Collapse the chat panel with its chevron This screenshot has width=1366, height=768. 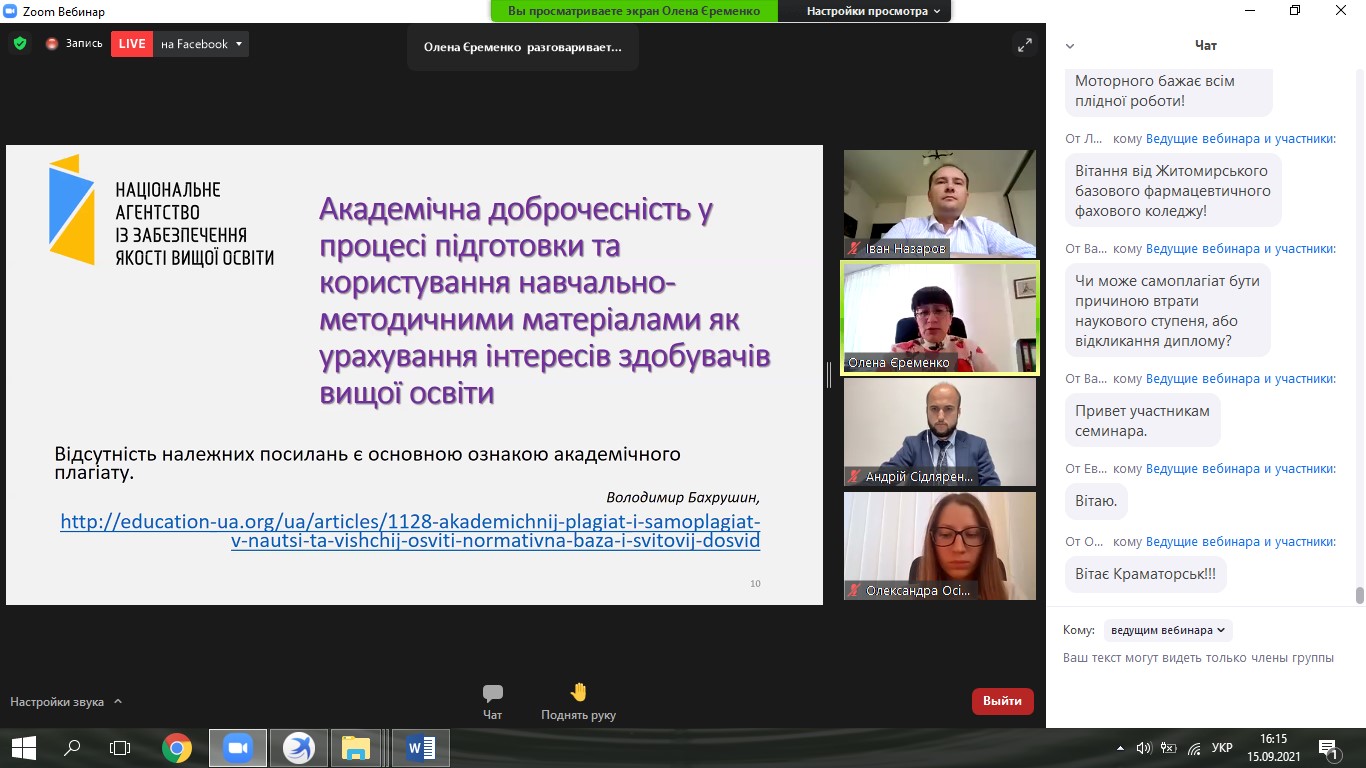coord(1070,46)
